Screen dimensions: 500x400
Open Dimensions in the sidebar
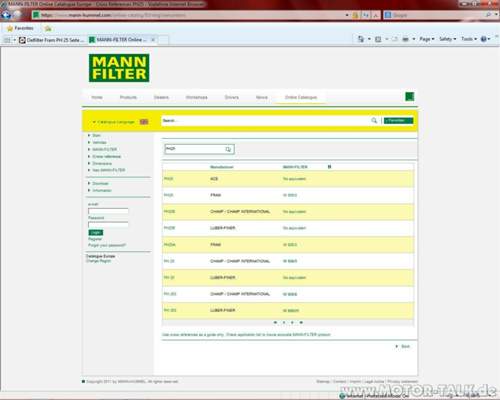point(102,163)
